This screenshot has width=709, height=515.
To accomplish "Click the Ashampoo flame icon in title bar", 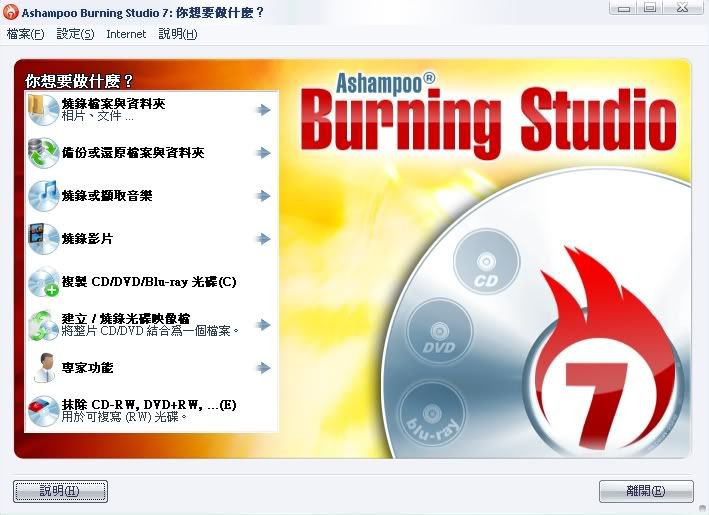I will point(10,12).
